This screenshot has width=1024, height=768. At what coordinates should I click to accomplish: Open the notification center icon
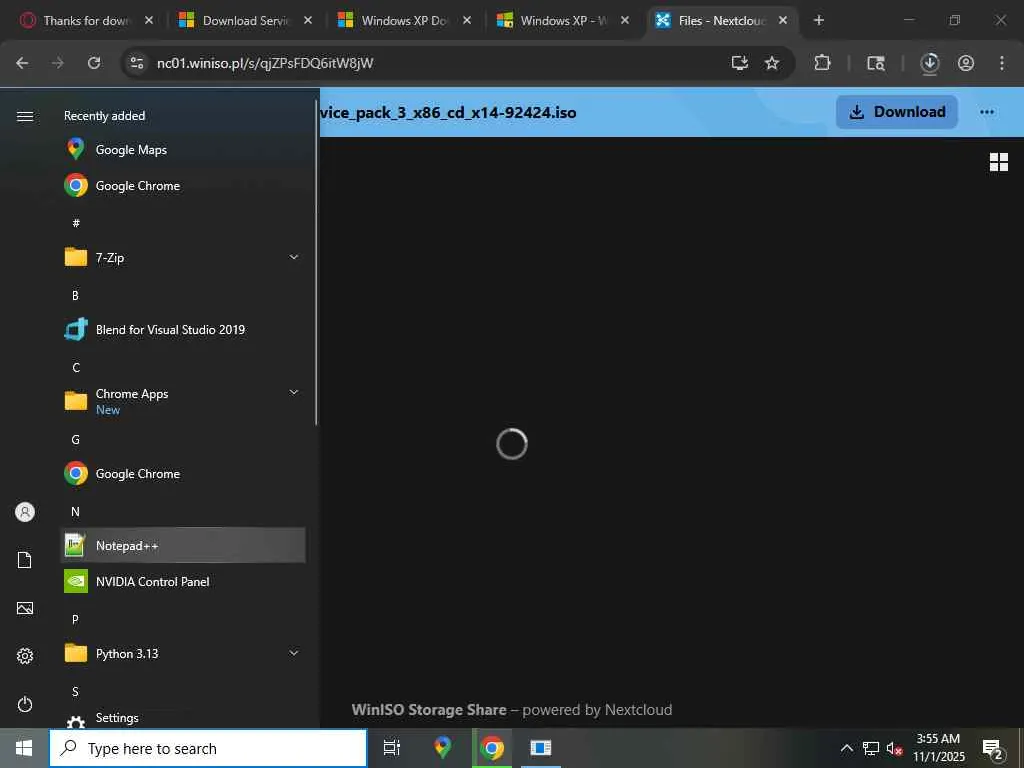pyautogui.click(x=993, y=748)
